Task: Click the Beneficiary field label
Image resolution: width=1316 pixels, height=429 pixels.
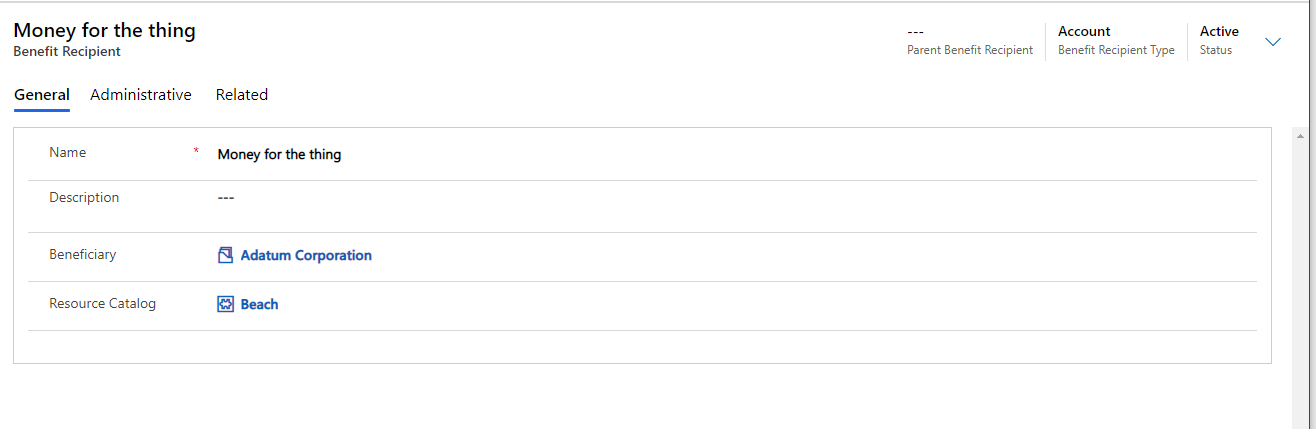Action: tap(83, 255)
